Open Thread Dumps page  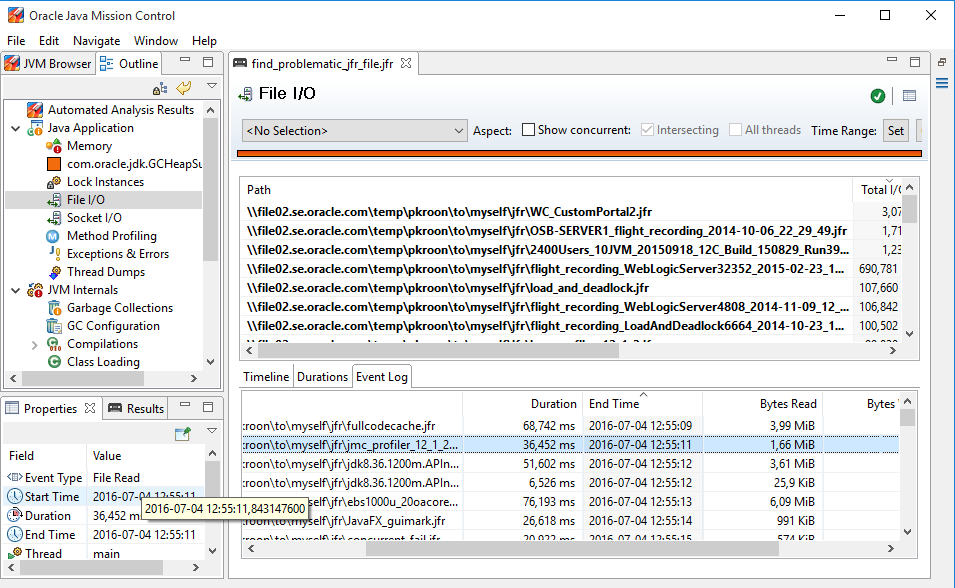(105, 272)
